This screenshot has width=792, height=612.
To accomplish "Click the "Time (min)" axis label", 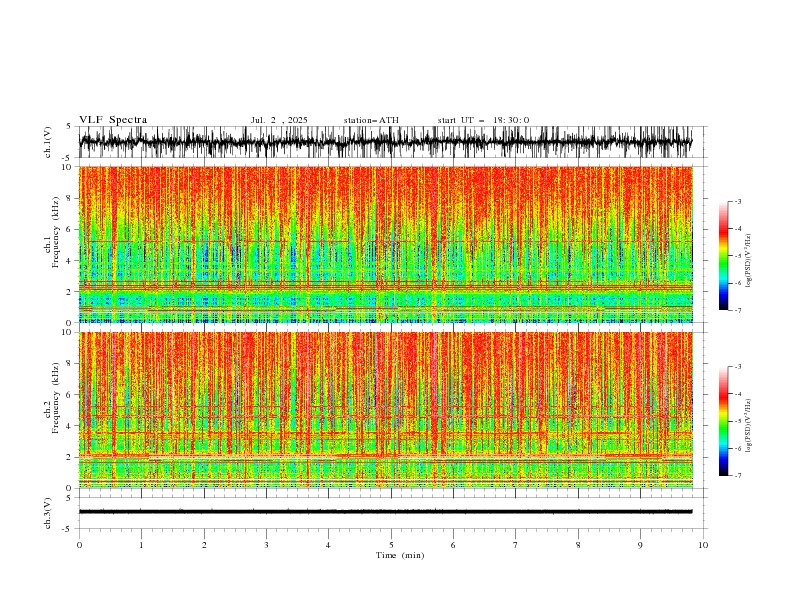I will (400, 555).
